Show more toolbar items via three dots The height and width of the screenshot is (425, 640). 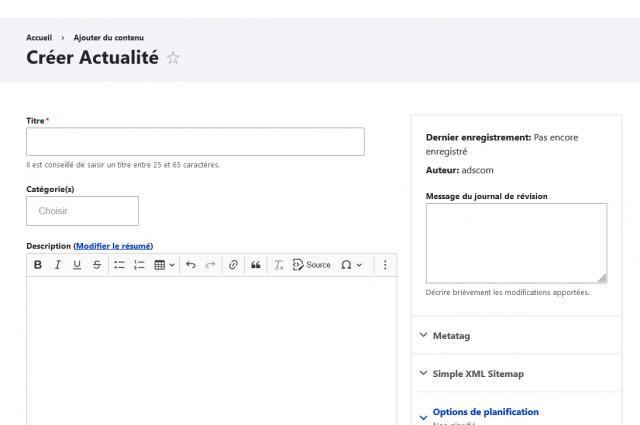point(385,265)
